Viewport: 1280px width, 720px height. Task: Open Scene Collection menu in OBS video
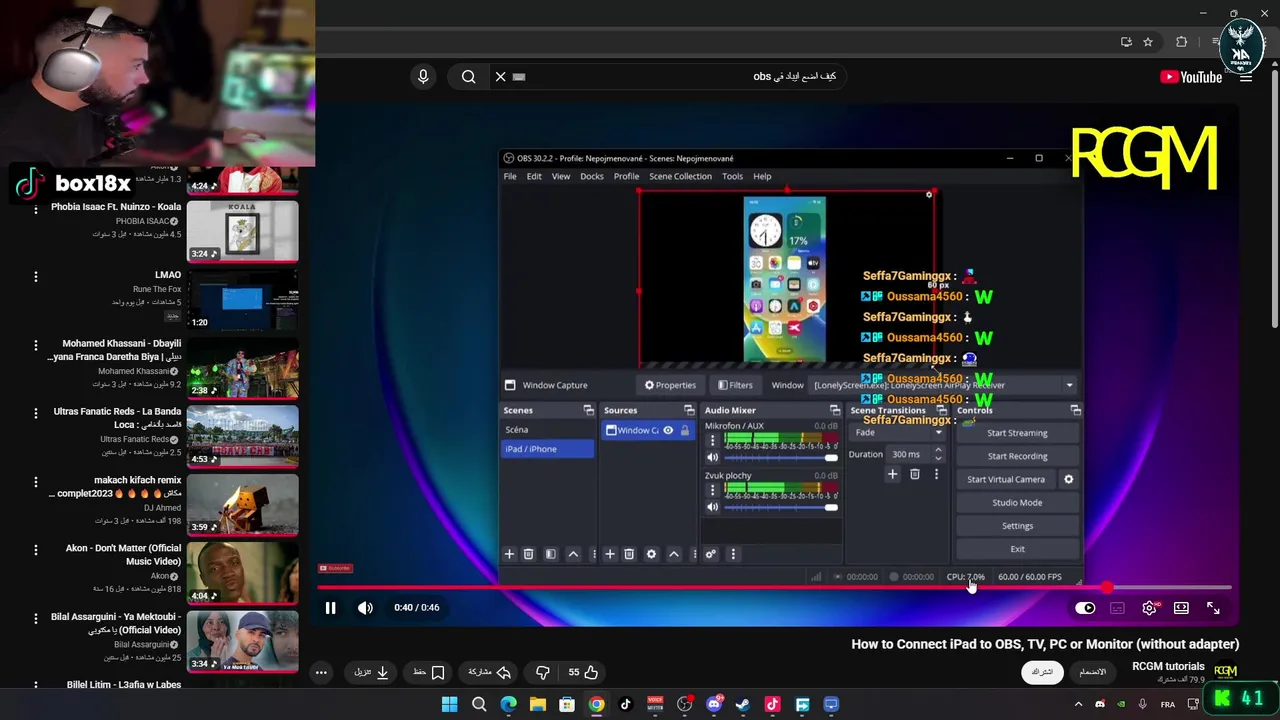[680, 176]
